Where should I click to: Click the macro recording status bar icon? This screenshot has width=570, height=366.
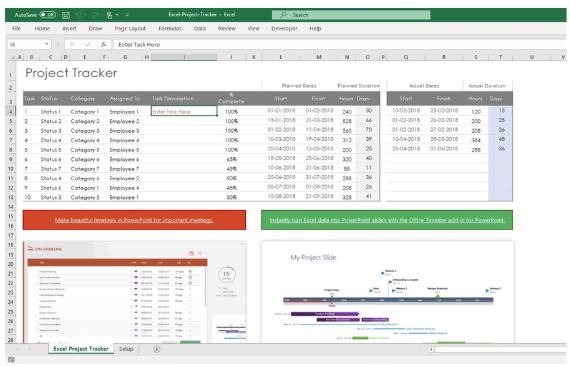(x=11, y=360)
